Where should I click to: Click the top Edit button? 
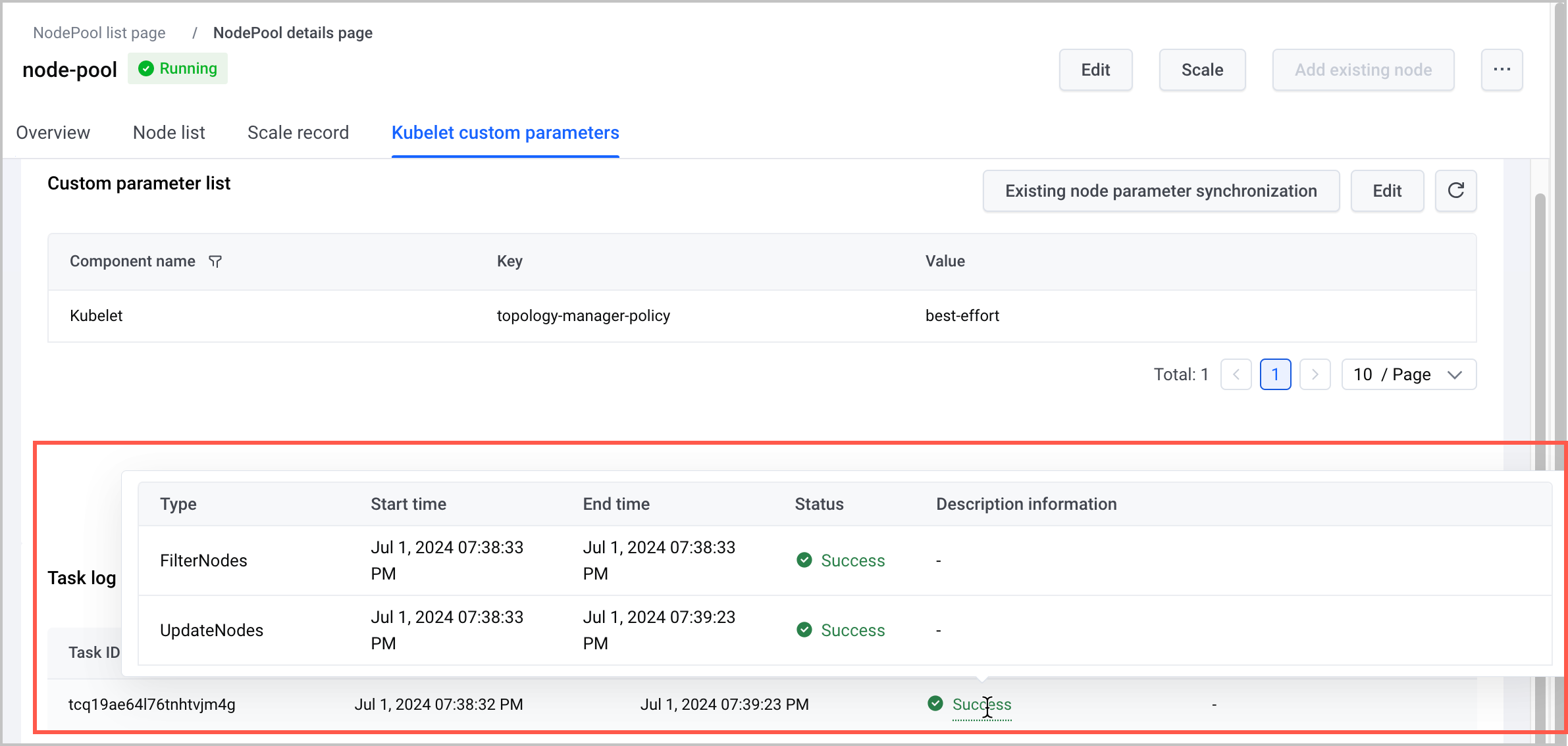click(1095, 70)
